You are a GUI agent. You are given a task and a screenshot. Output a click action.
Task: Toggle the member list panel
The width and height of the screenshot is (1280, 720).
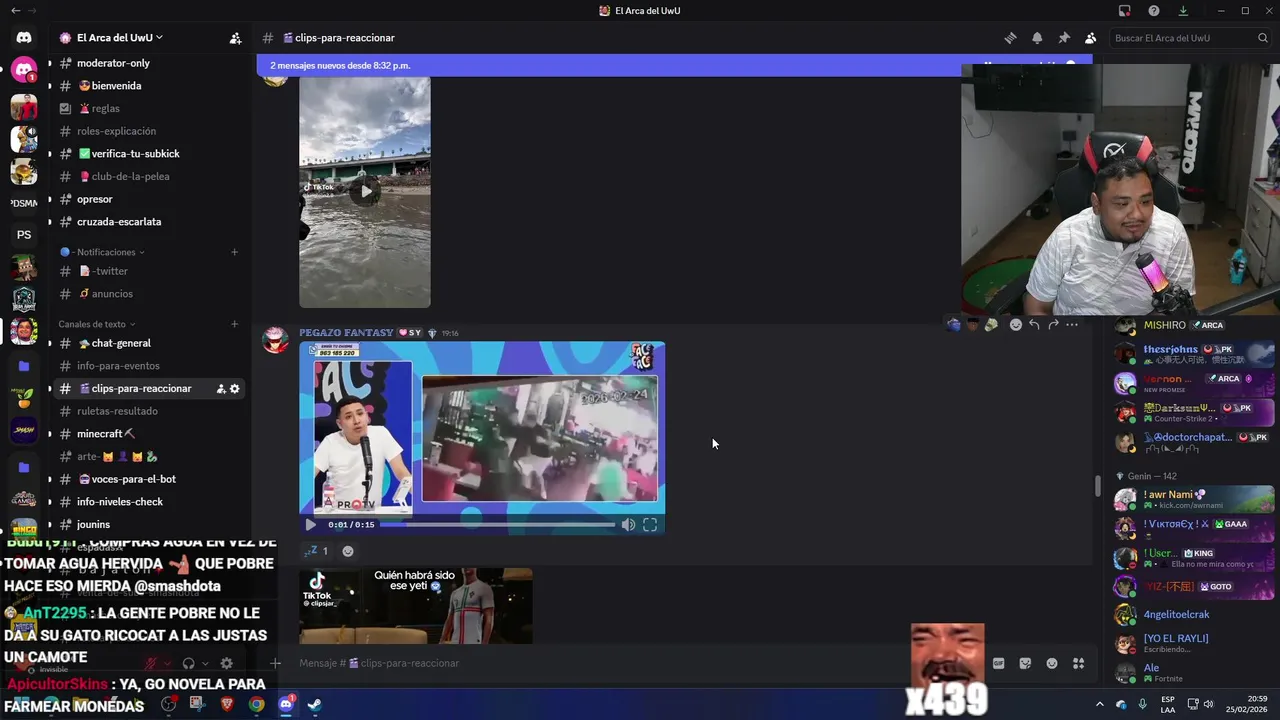(1090, 38)
